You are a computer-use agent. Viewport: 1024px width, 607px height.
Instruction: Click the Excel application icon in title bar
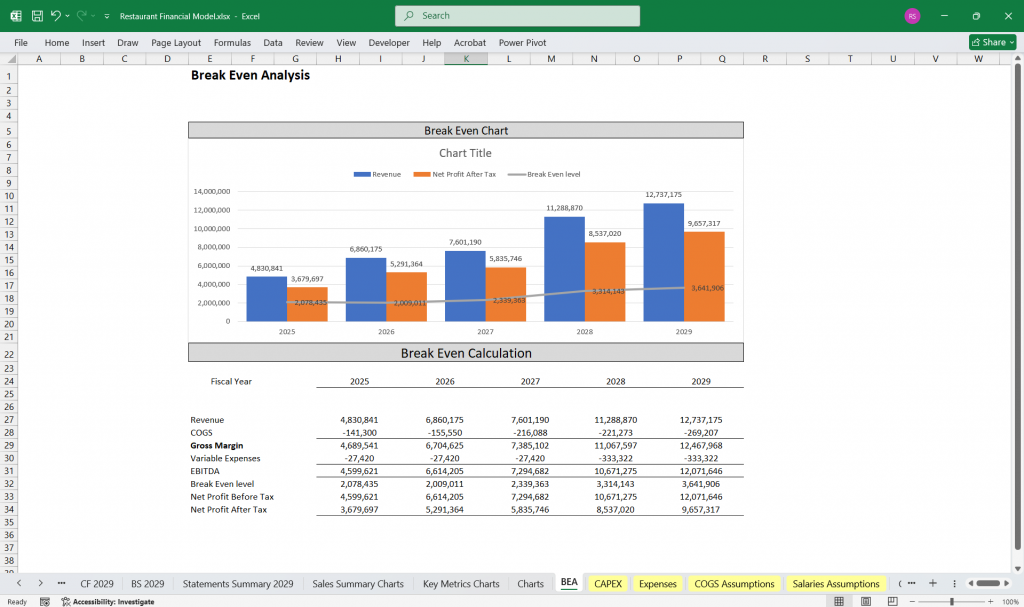tap(15, 15)
